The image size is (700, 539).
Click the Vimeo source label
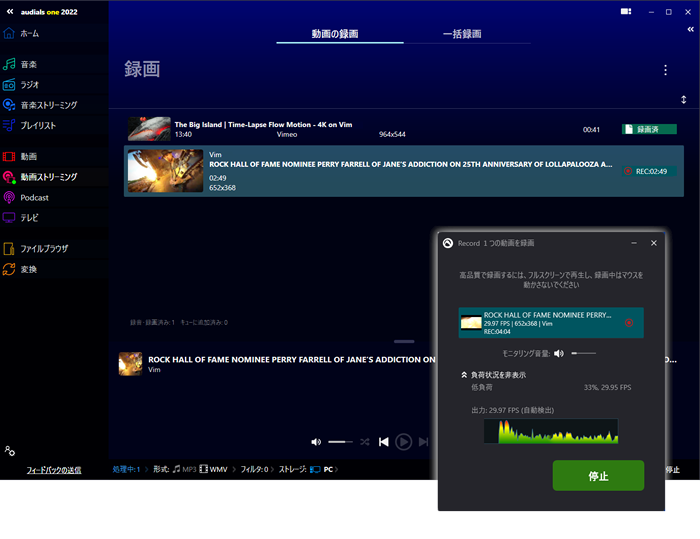click(x=287, y=134)
